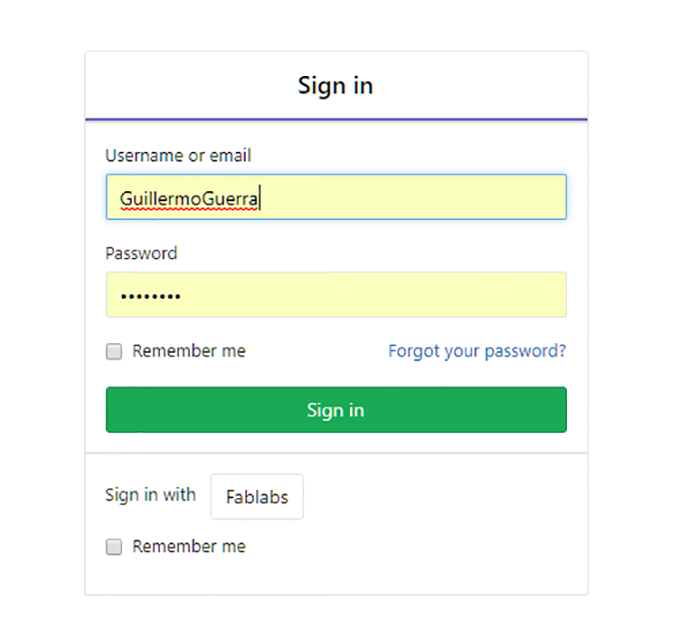
Task: Click the Username or email input field
Action: 336,197
